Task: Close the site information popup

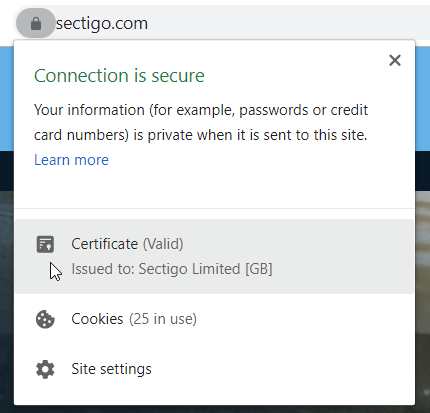Action: click(x=395, y=60)
